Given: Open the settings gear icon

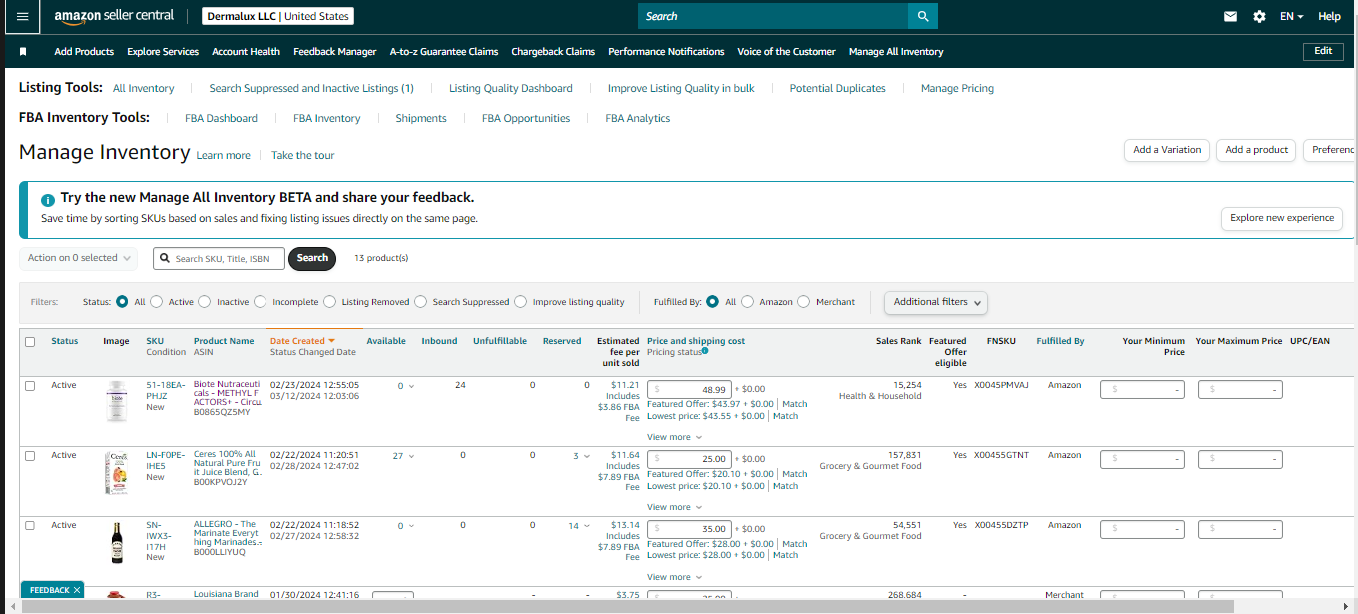Looking at the screenshot, I should point(1259,16).
